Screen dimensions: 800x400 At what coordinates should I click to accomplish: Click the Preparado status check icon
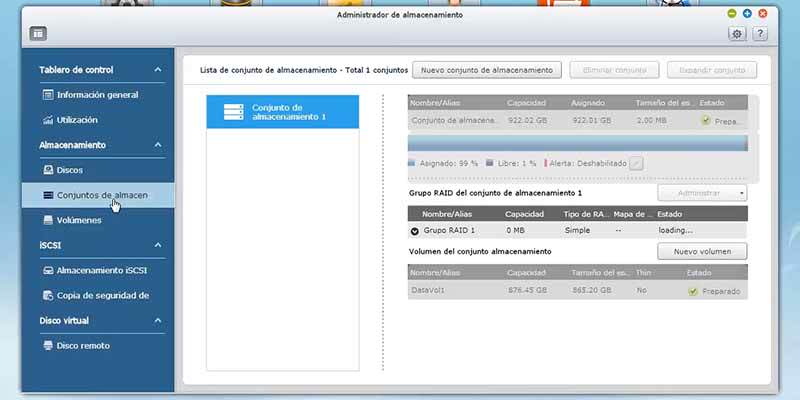692,291
